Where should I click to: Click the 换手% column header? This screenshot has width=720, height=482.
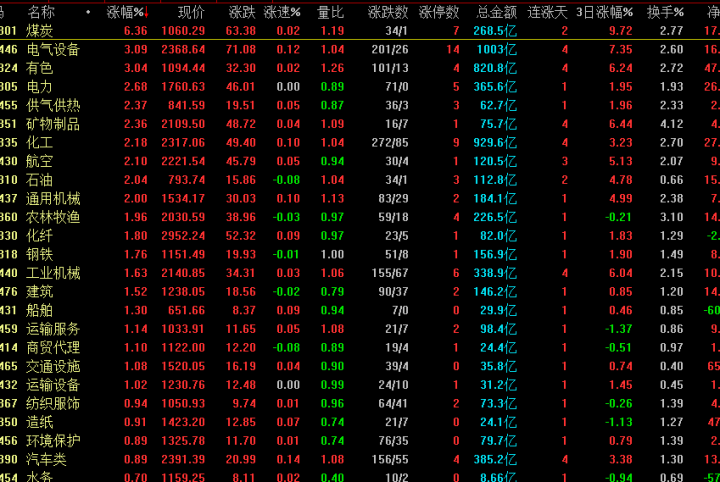click(665, 13)
